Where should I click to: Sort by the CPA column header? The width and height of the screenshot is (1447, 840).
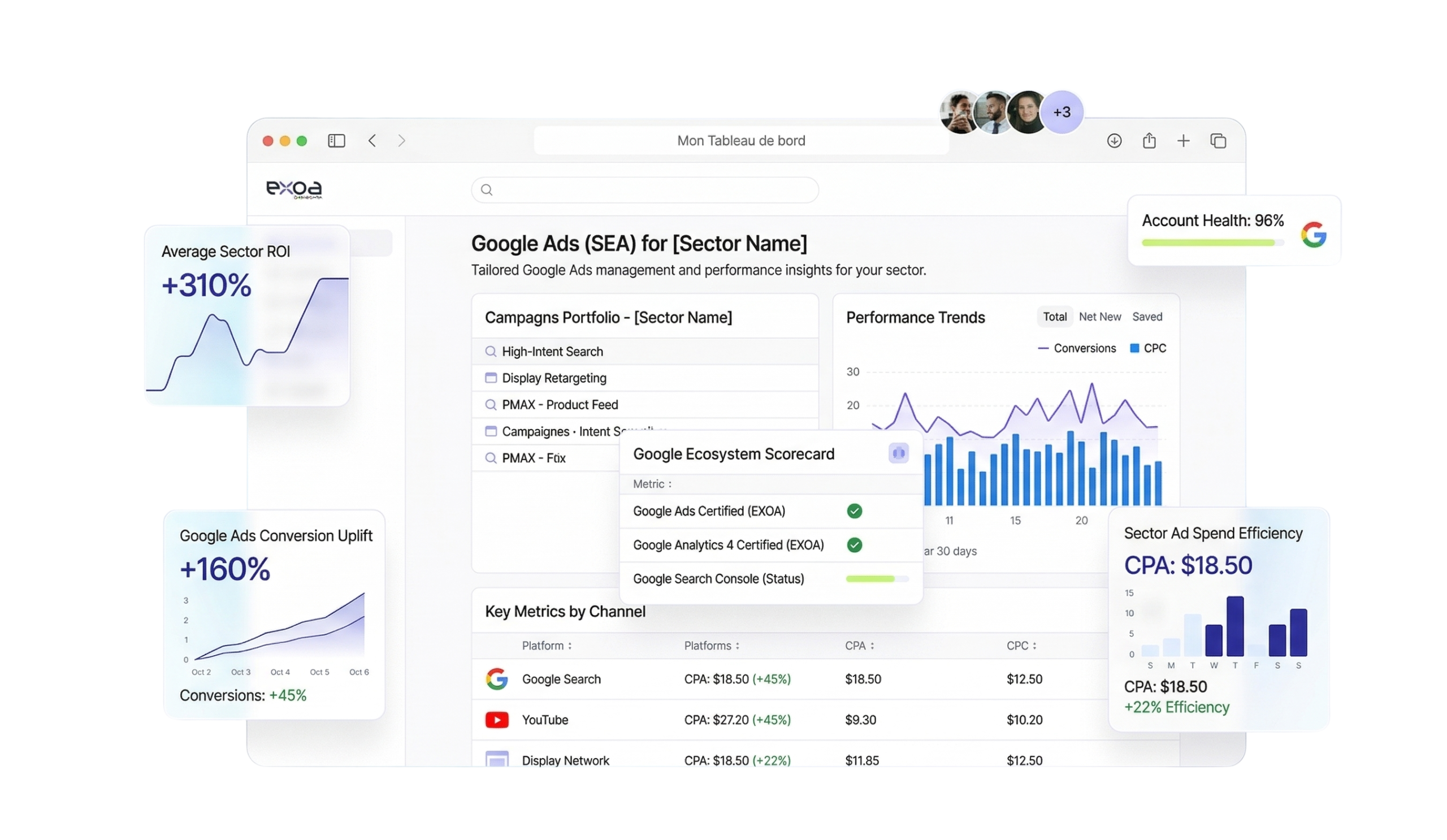(x=859, y=646)
